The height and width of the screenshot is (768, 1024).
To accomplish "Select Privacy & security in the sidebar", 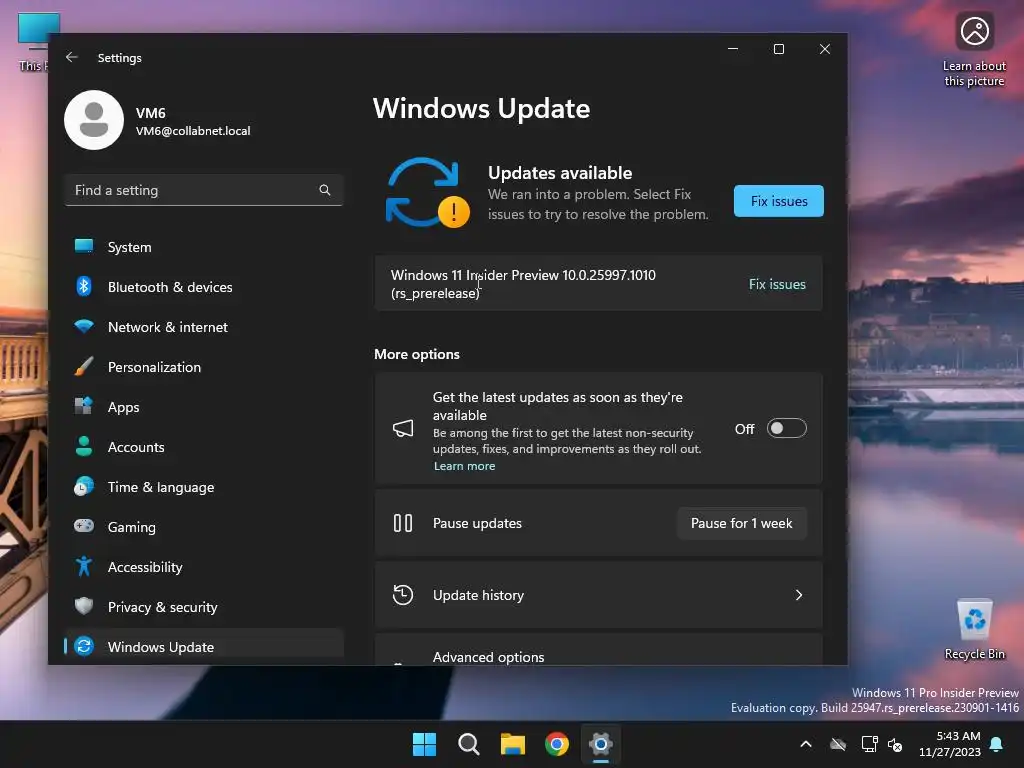I will pos(204,607).
